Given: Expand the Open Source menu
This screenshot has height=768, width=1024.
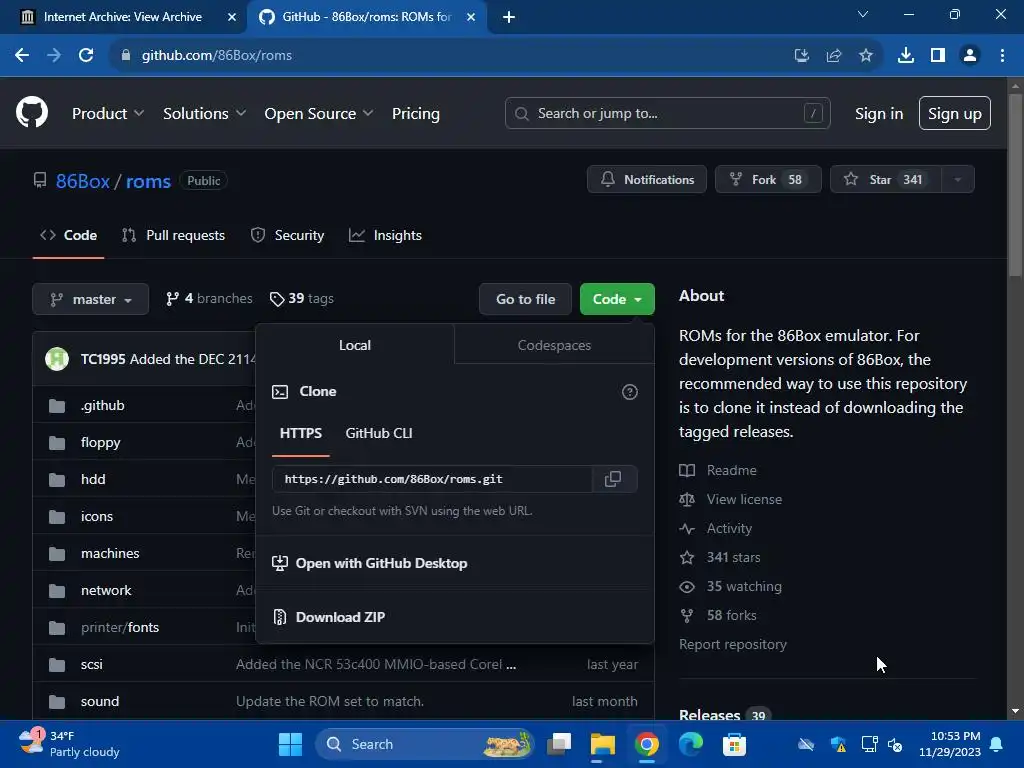Looking at the screenshot, I should click(x=319, y=114).
